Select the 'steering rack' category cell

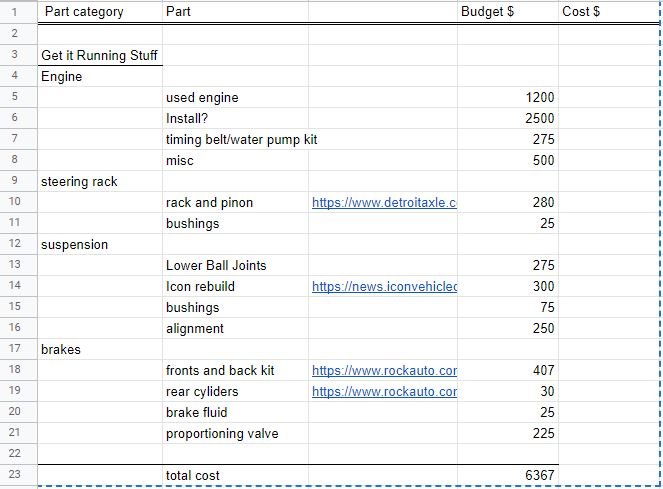[100, 181]
